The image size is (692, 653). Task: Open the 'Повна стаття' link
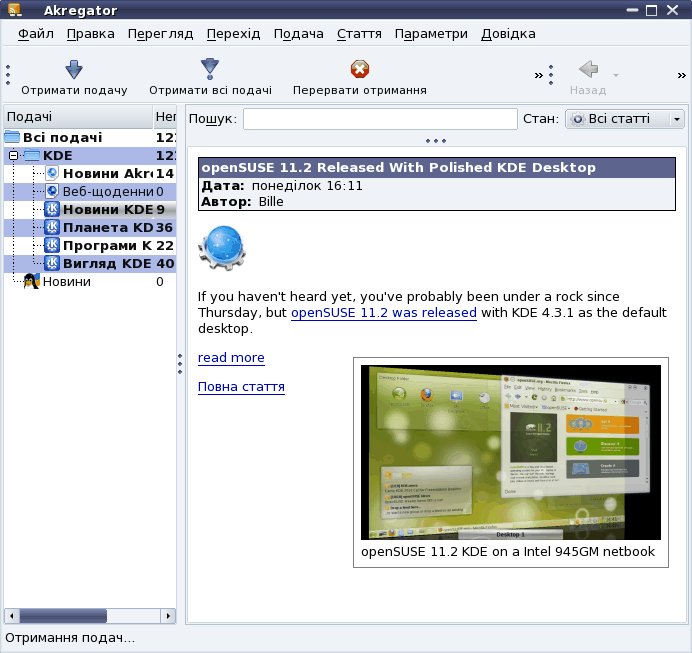click(x=241, y=387)
